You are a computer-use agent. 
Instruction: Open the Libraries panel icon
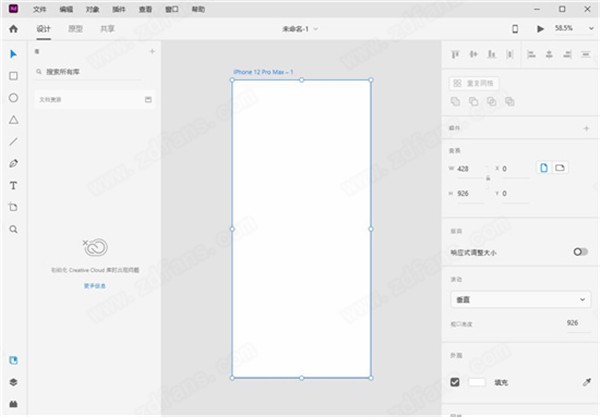coord(13,360)
